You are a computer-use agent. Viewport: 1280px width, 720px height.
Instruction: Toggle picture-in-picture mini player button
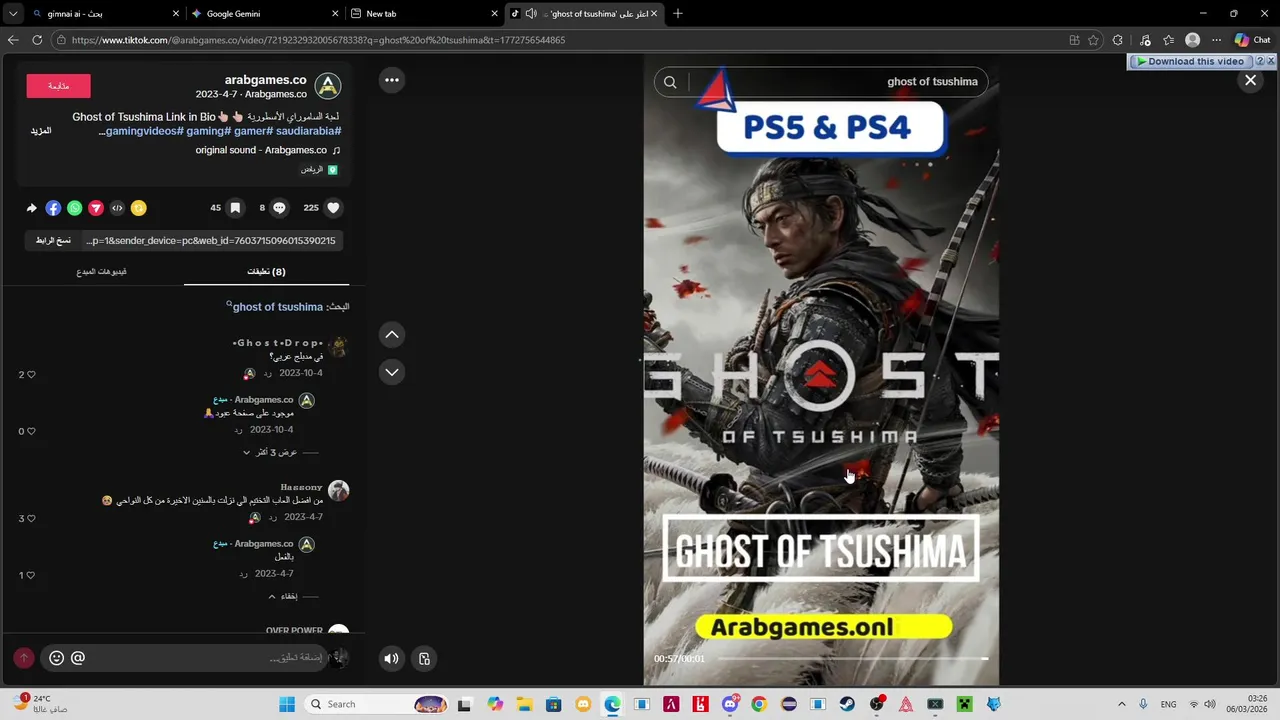[424, 658]
